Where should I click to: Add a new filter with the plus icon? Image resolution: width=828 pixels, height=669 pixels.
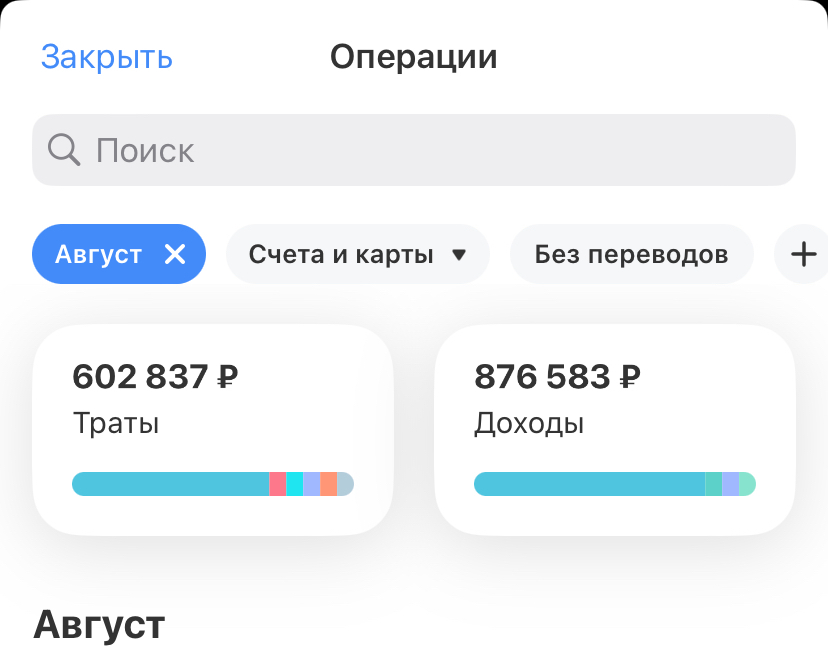click(x=804, y=254)
